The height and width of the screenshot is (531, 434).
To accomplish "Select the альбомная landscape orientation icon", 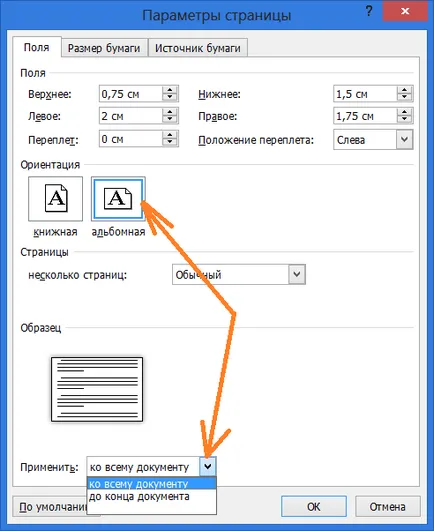I will click(x=118, y=198).
